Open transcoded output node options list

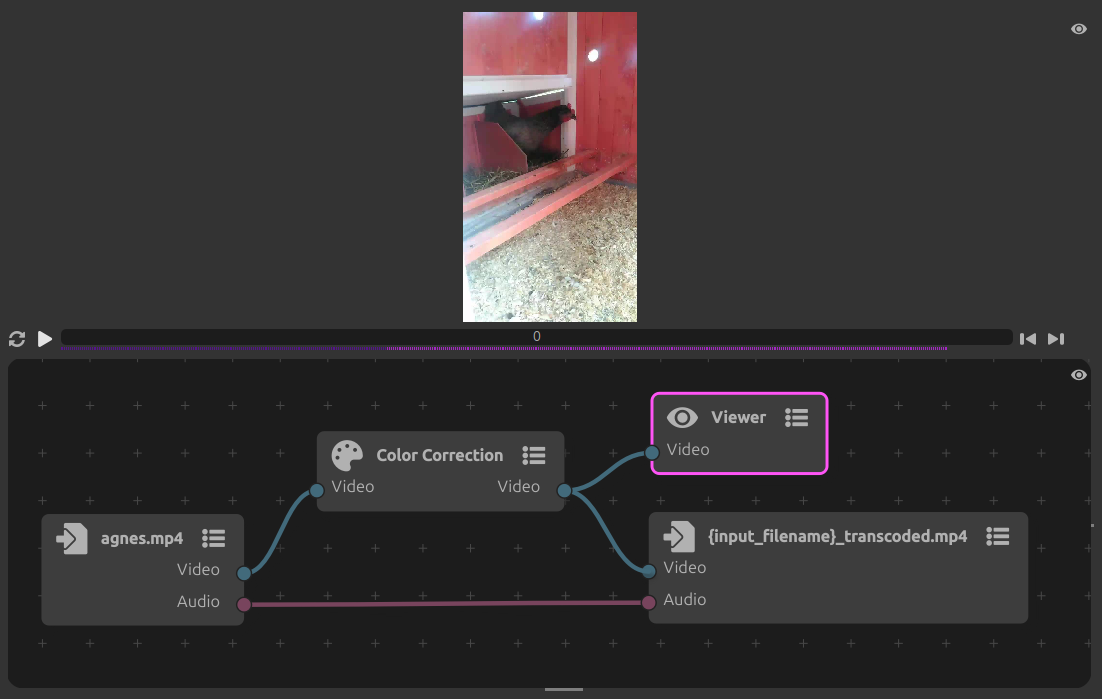[997, 536]
